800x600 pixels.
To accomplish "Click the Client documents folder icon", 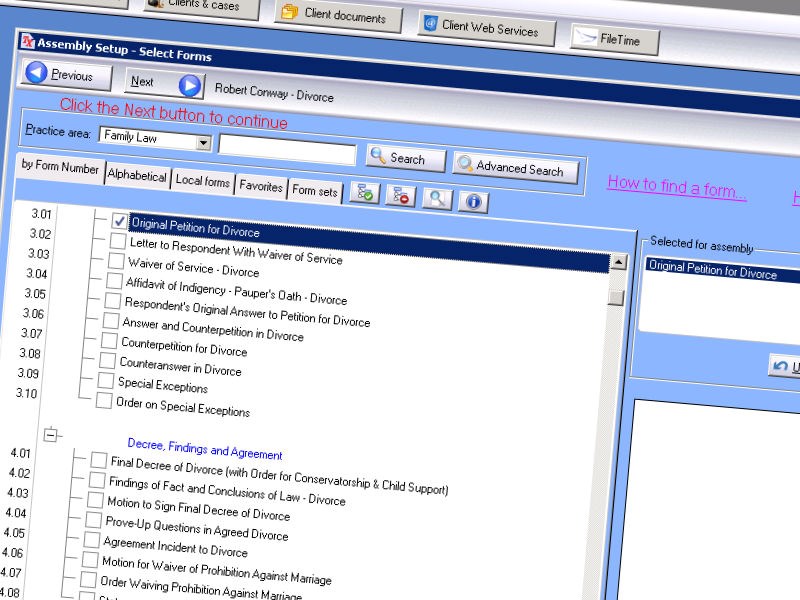I will click(x=289, y=11).
